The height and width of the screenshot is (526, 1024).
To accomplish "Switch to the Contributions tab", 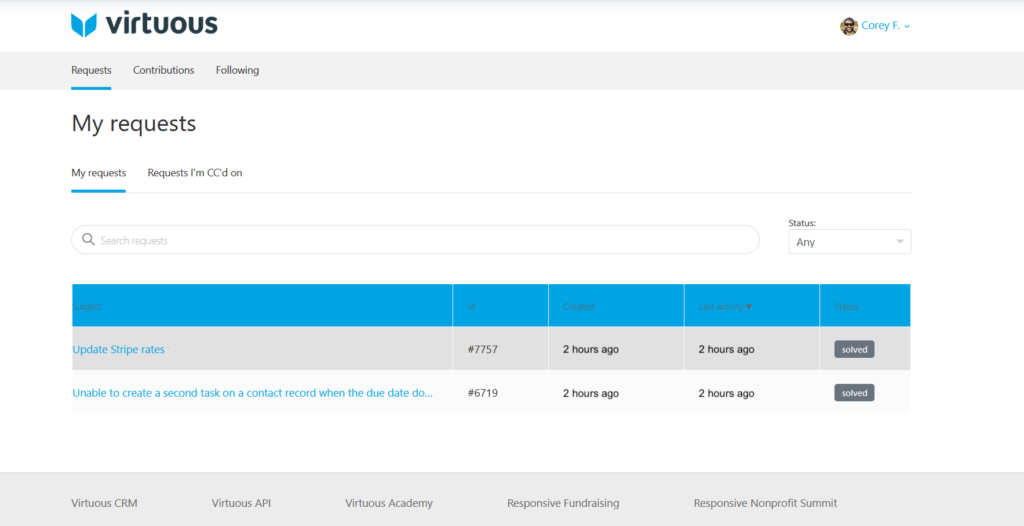I will [x=163, y=70].
